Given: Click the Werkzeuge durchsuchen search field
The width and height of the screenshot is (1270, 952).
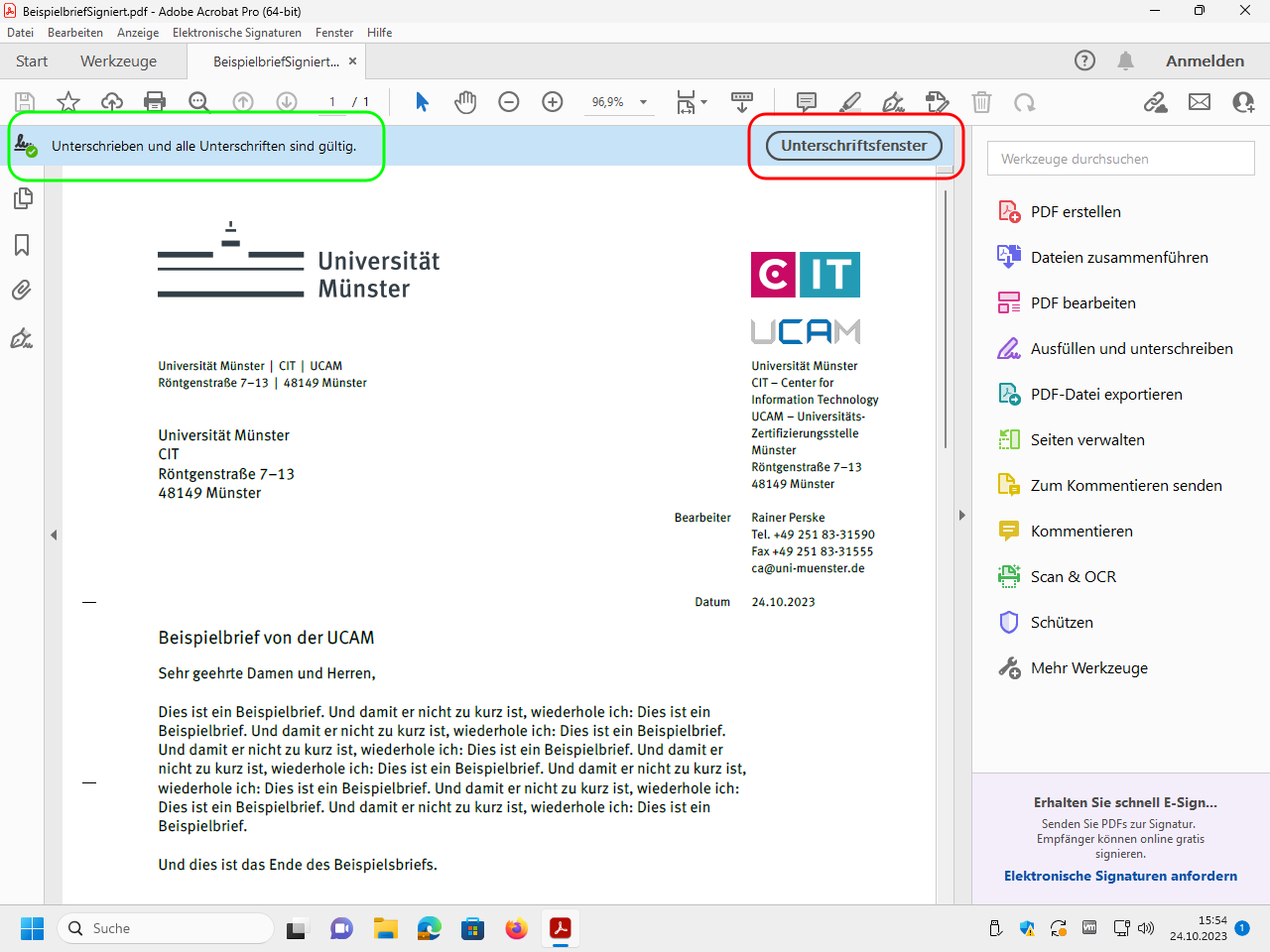Looking at the screenshot, I should (1120, 159).
